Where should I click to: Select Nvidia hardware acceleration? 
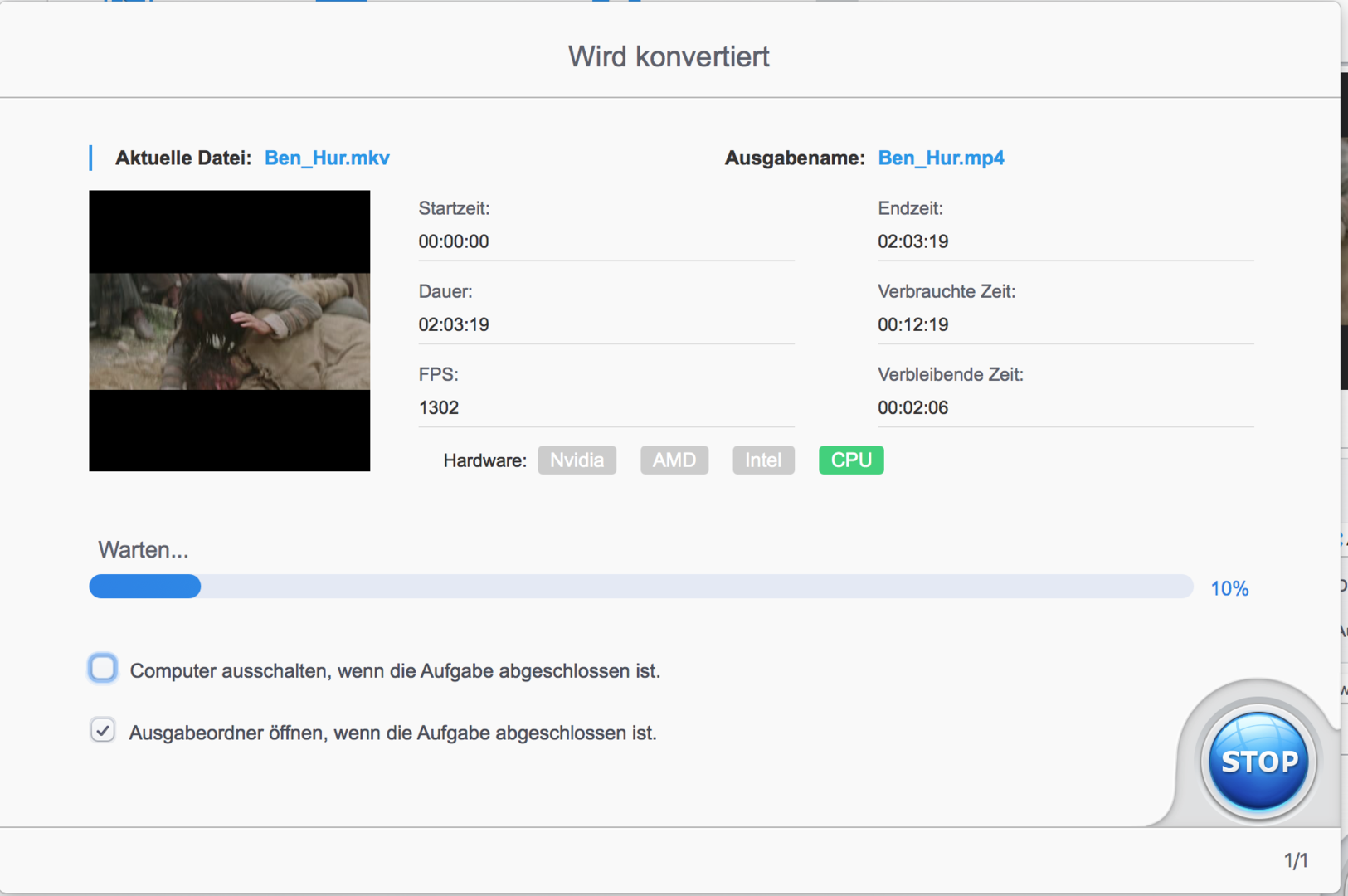tap(577, 460)
